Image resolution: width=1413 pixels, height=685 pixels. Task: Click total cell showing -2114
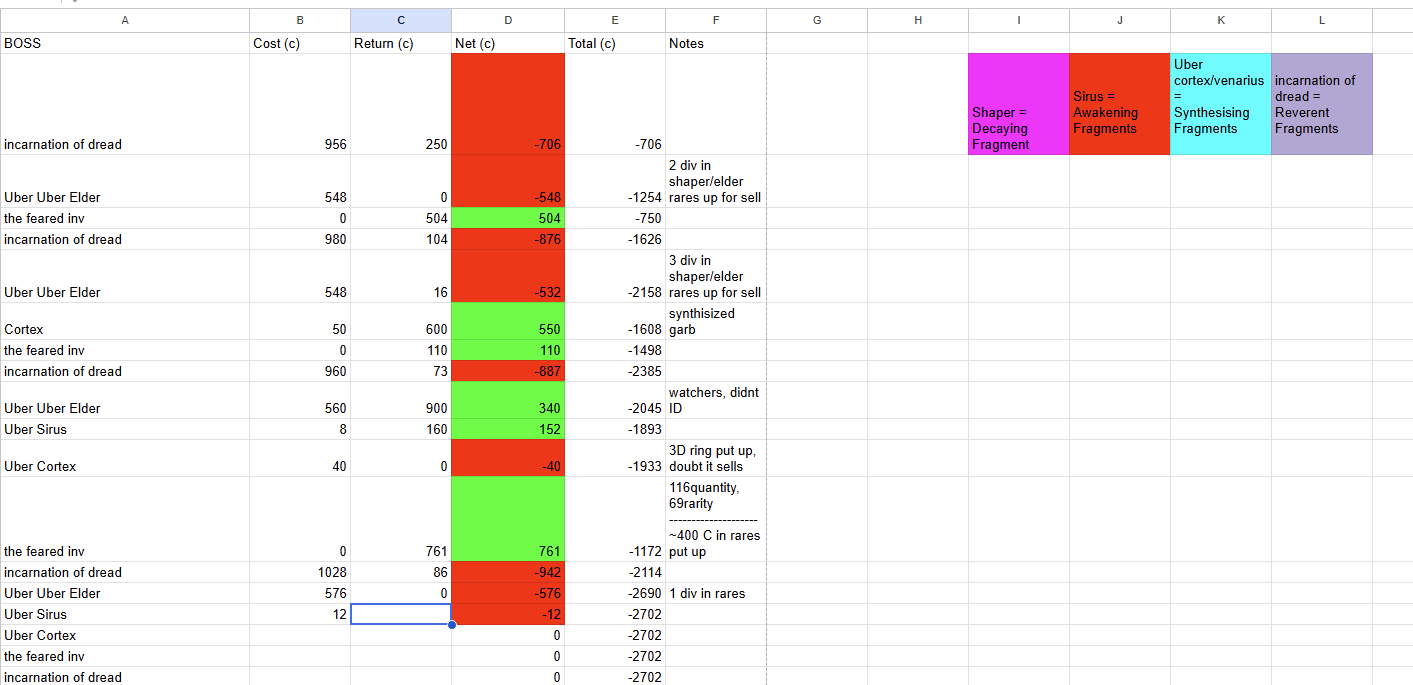(615, 572)
